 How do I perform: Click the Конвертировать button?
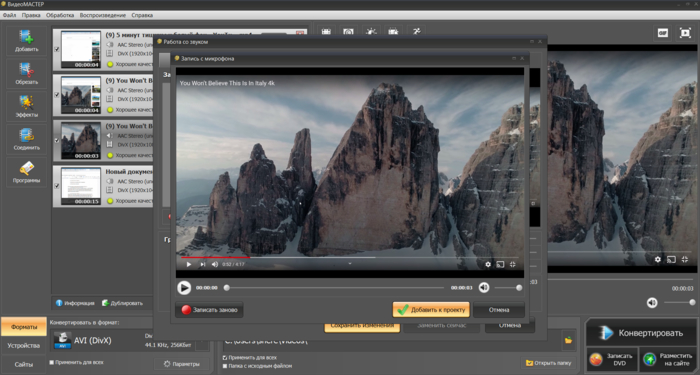[x=641, y=333]
